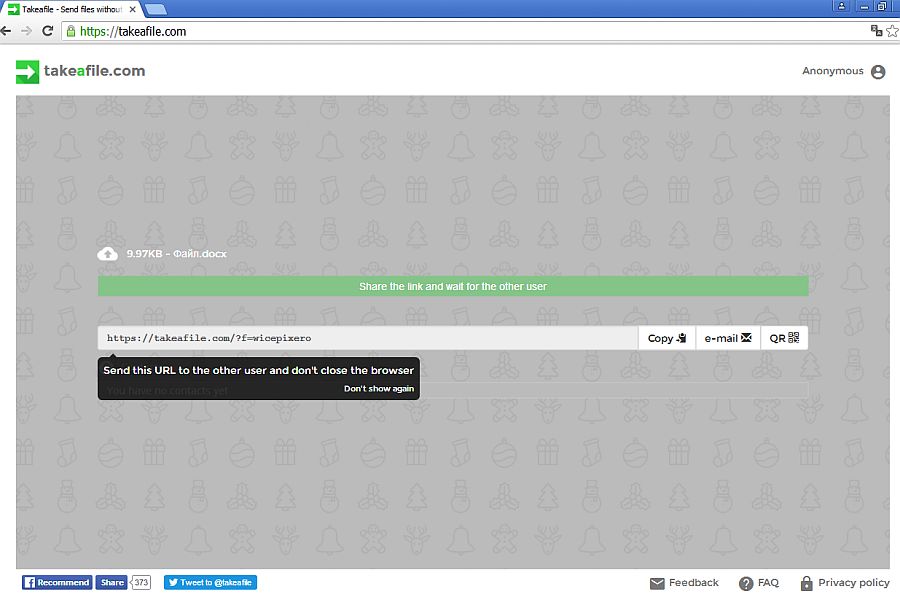900x605 pixels.
Task: View the Privacy policy
Action: point(844,583)
